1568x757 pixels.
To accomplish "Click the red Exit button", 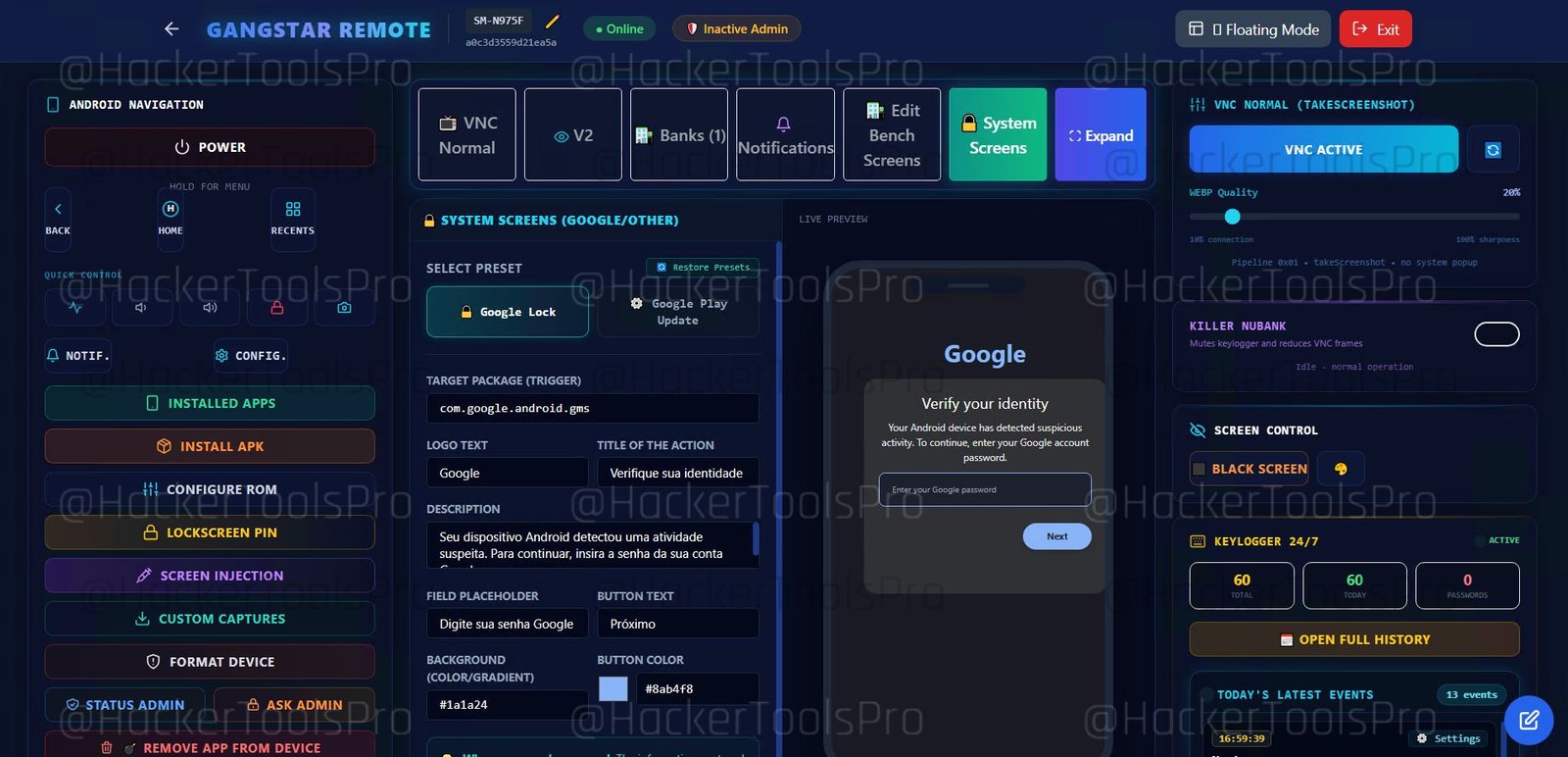I will (1376, 29).
